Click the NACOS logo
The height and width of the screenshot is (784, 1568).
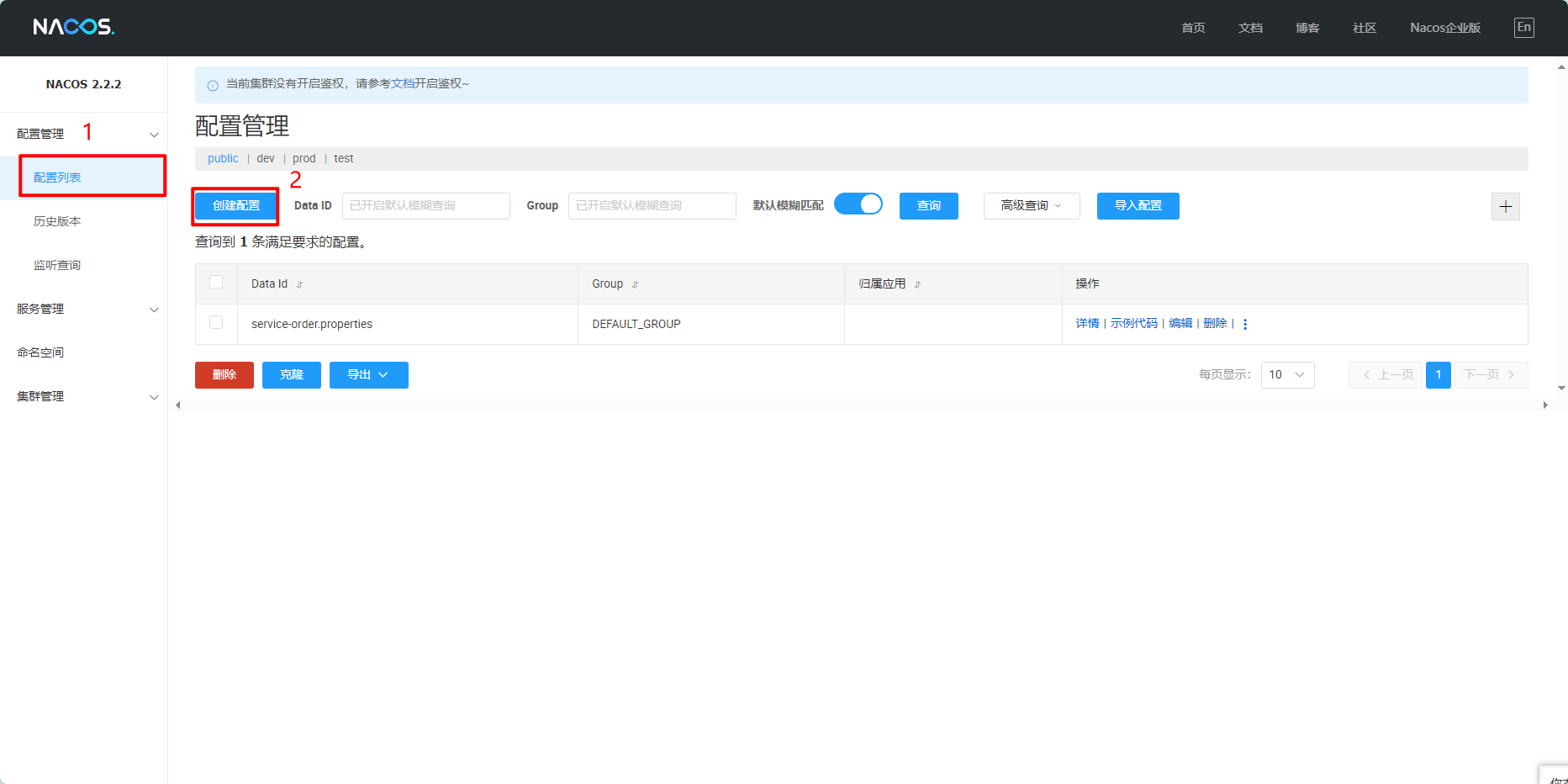[x=73, y=27]
